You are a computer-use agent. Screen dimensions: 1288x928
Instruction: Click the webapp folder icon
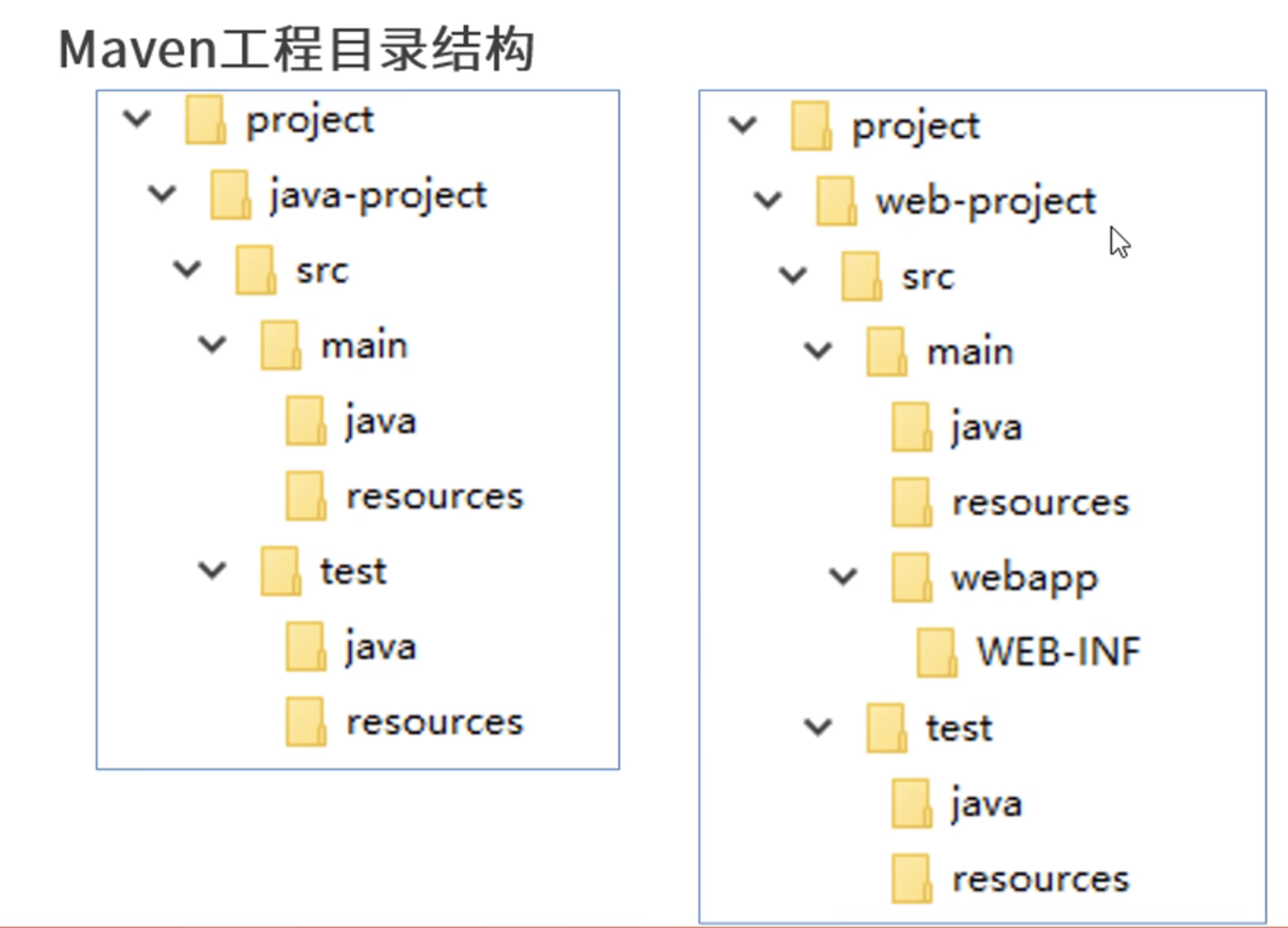(x=912, y=578)
